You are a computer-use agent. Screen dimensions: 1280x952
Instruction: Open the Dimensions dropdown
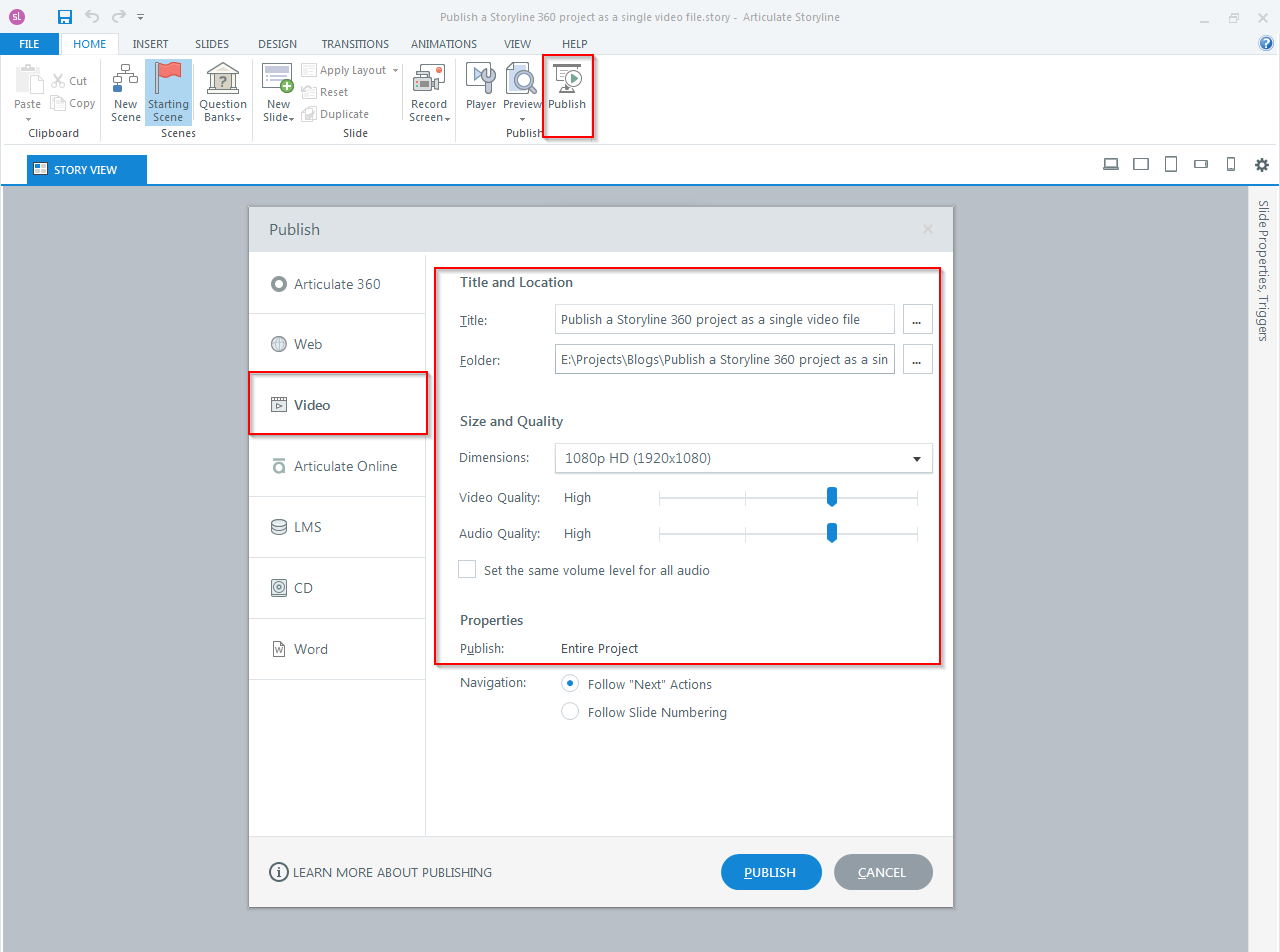(743, 458)
